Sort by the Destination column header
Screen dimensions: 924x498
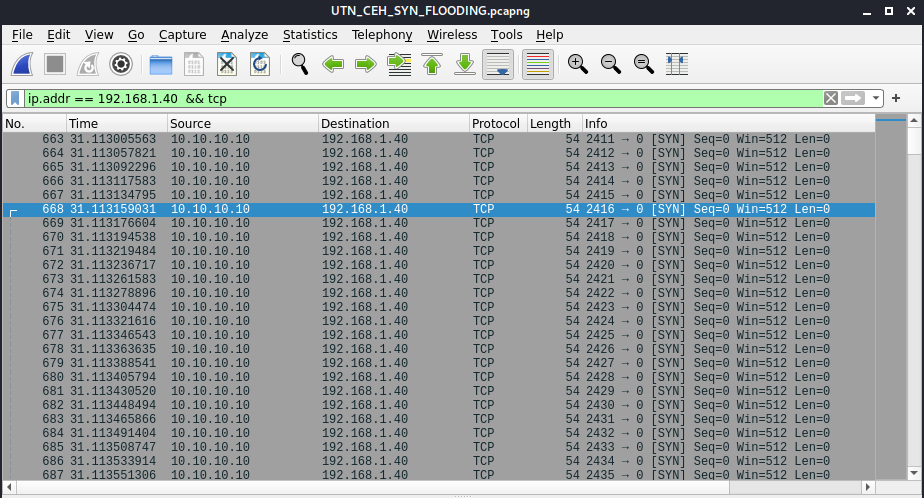point(394,124)
